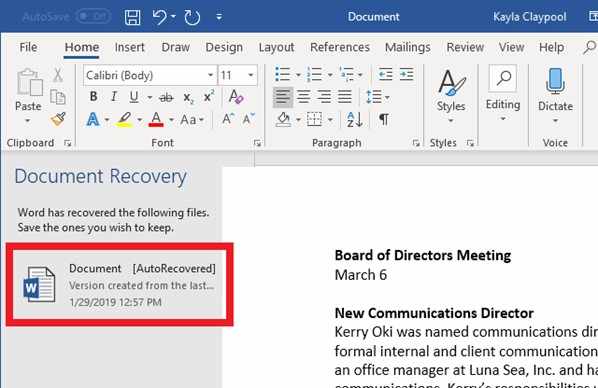Viewport: 598px width, 388px height.
Task: Click the Redo icon
Action: (192, 18)
